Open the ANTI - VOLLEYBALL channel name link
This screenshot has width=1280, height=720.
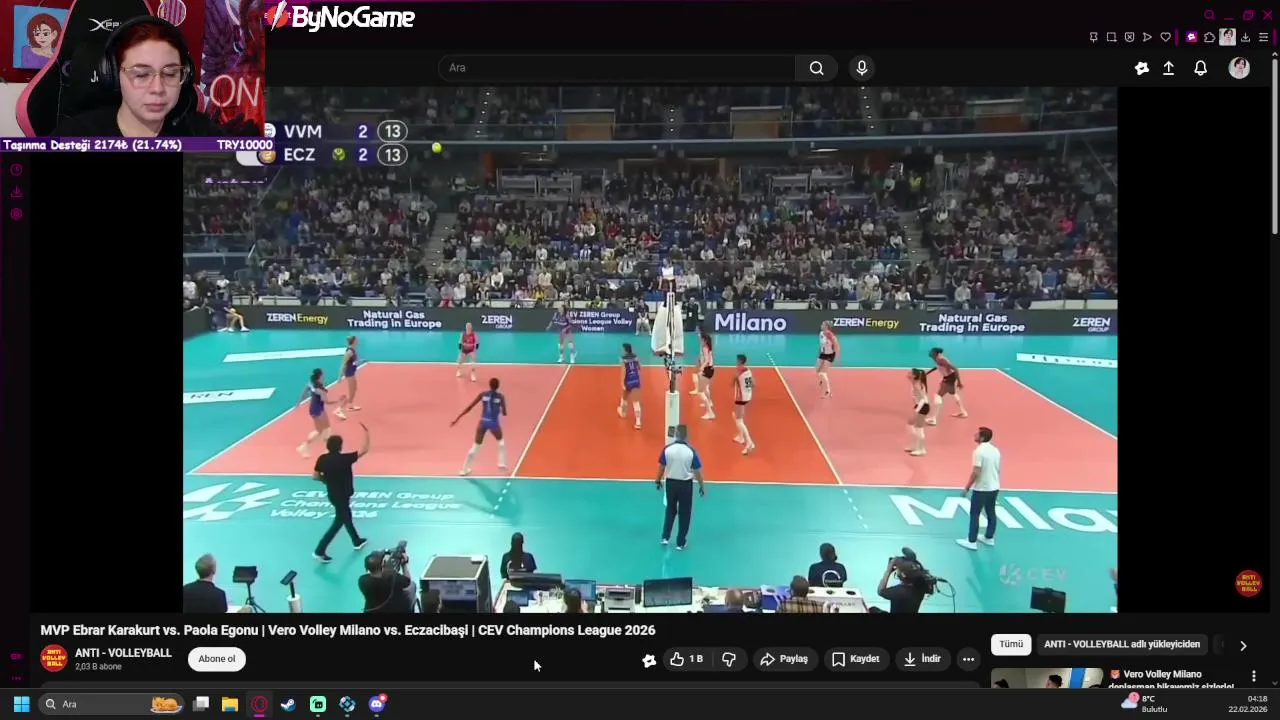pos(123,653)
